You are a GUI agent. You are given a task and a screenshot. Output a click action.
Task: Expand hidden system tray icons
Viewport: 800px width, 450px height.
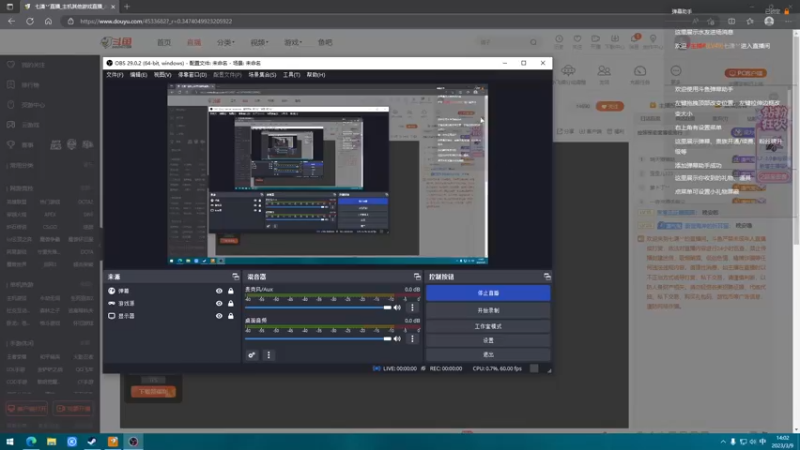pyautogui.click(x=723, y=442)
